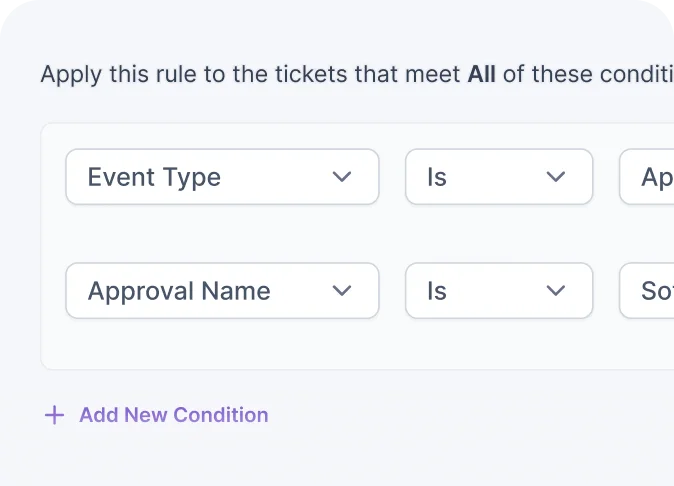The width and height of the screenshot is (674, 486).
Task: Click the plus icon beside Add New Condition
Action: 54,415
